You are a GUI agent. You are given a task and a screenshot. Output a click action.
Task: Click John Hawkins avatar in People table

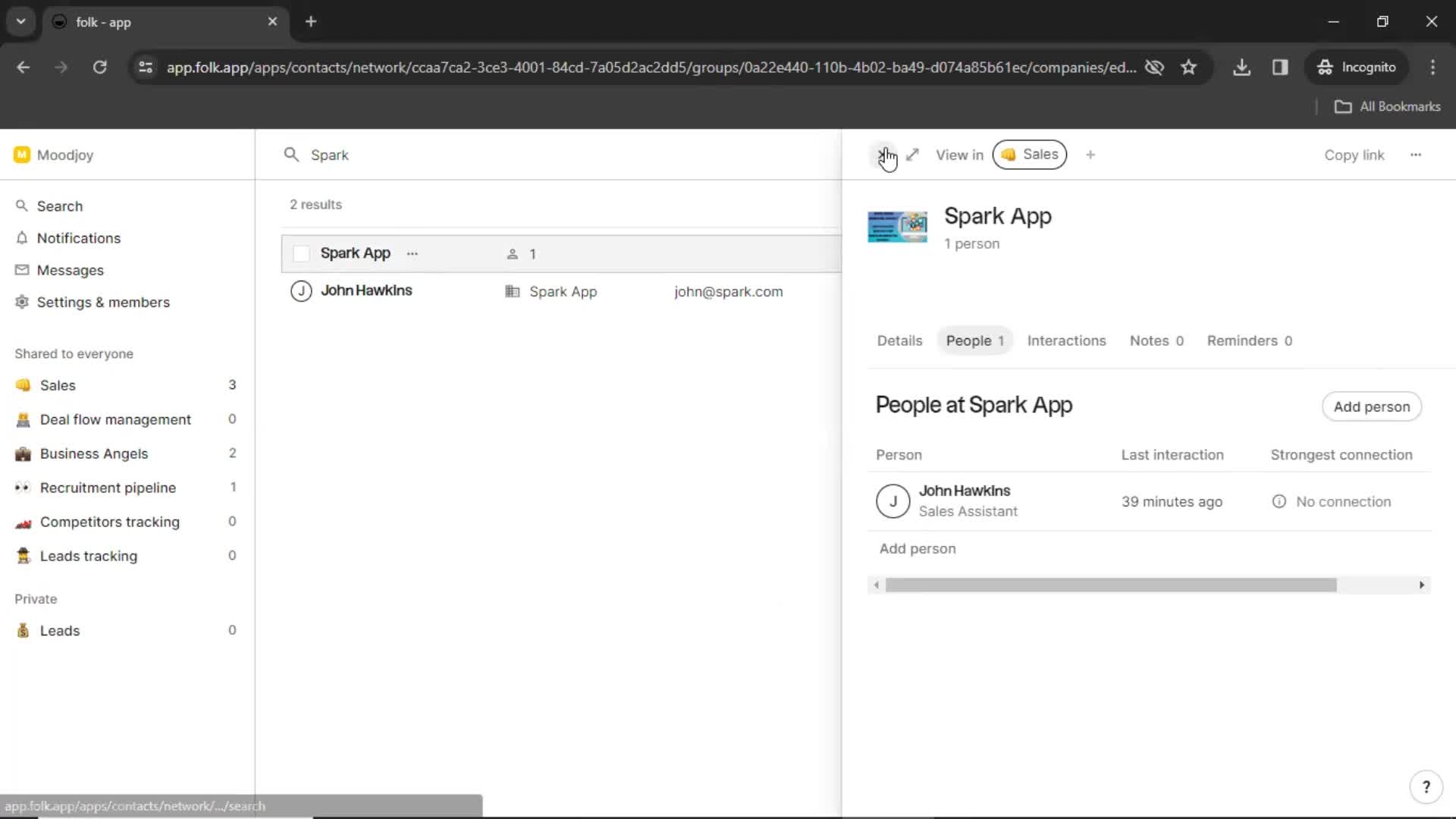[x=893, y=501]
